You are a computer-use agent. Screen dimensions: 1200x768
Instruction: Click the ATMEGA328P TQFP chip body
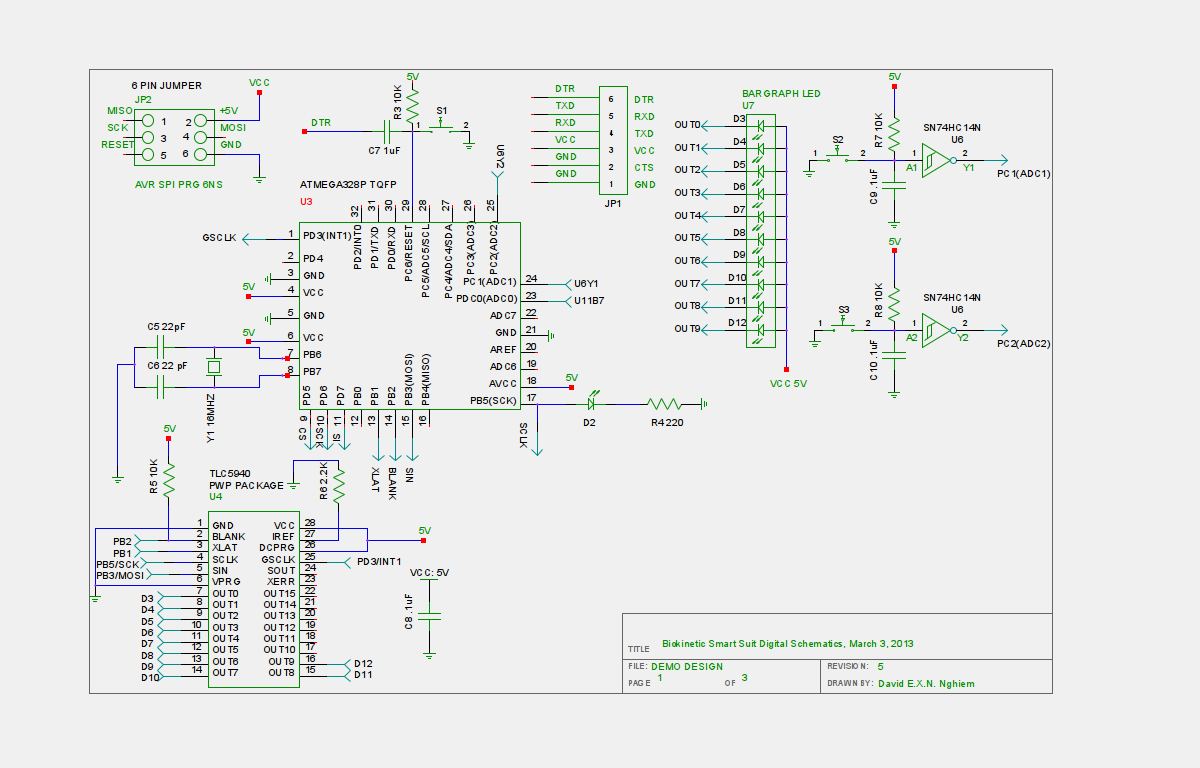[x=410, y=316]
